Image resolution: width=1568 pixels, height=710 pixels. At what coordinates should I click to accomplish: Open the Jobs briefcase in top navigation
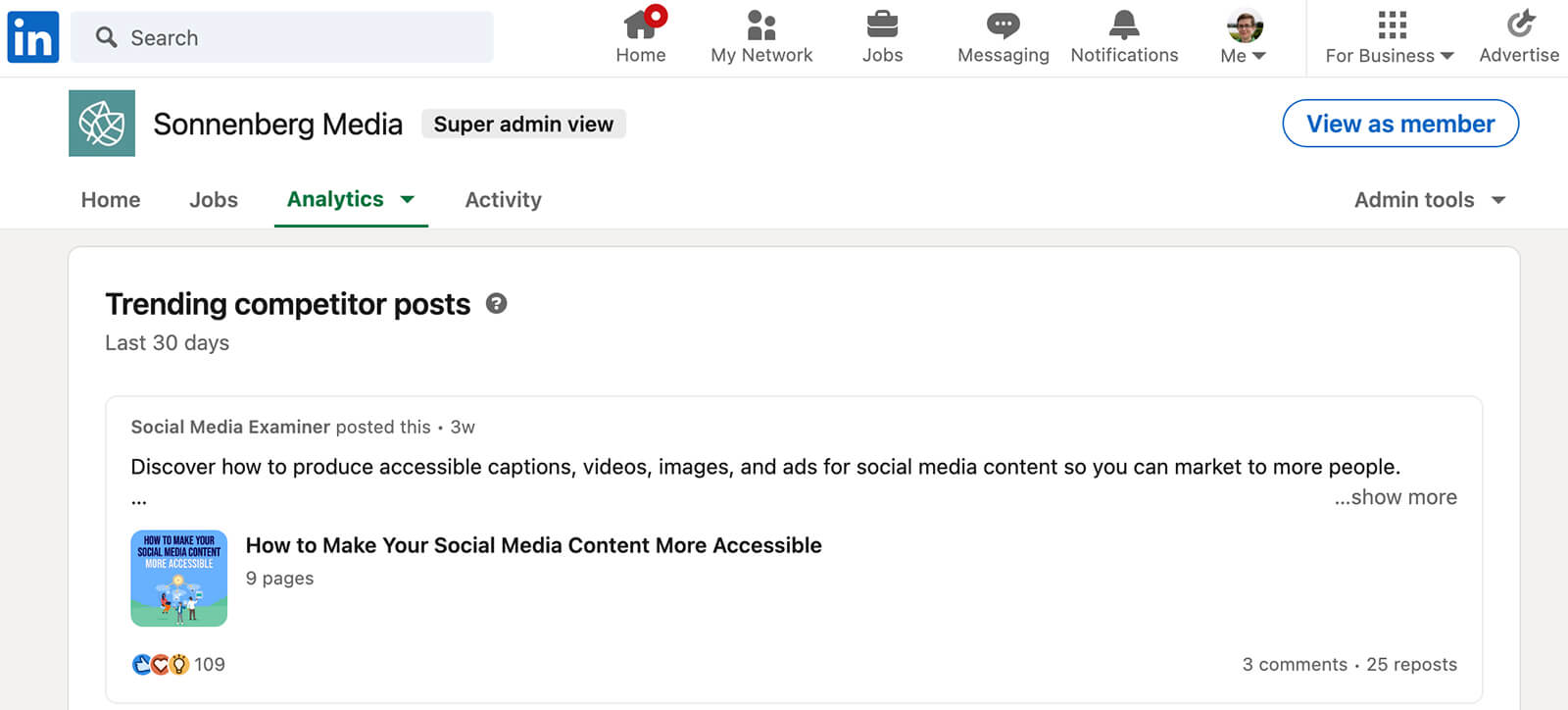coord(882,36)
